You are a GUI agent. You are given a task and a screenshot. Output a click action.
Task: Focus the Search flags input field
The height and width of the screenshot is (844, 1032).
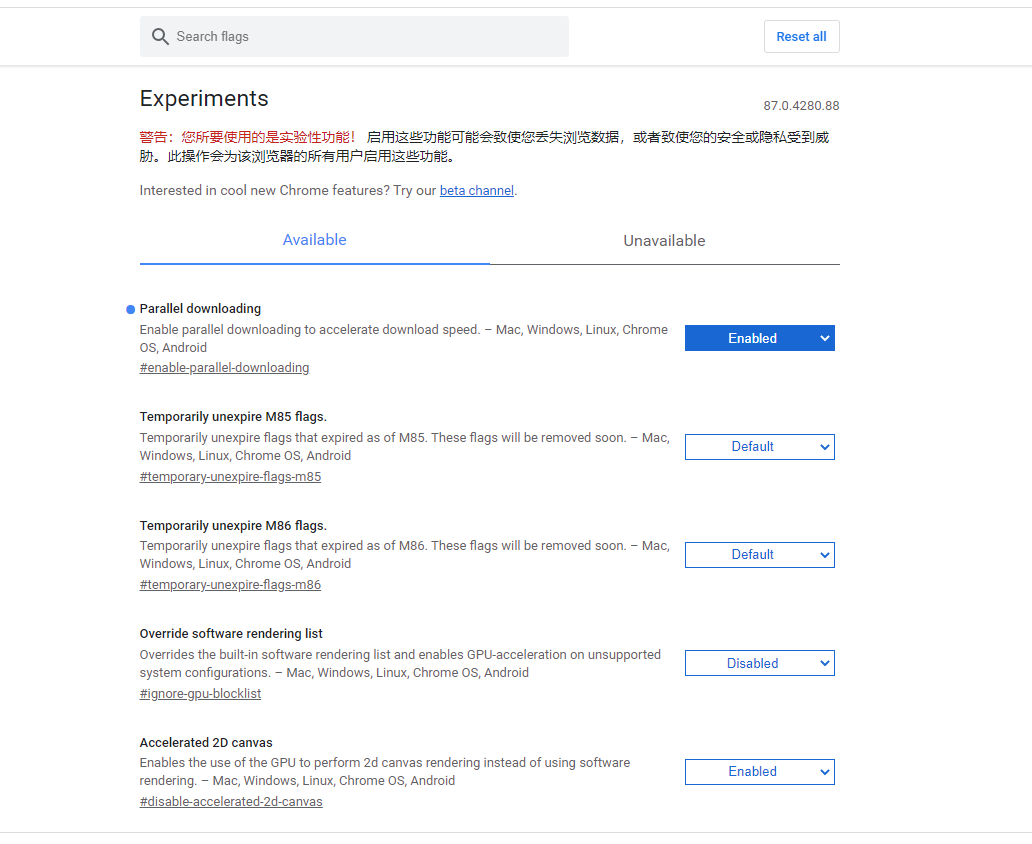[x=354, y=36]
